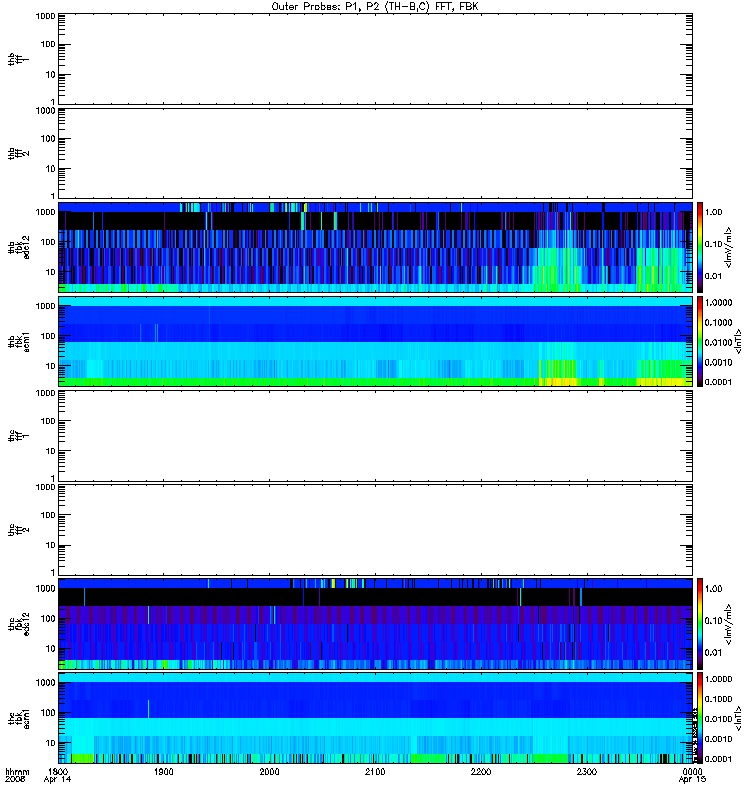Click the 'thb fbk edc12' y-axis title
Viewport: 750px width, 800px height.
pyautogui.click(x=19, y=247)
